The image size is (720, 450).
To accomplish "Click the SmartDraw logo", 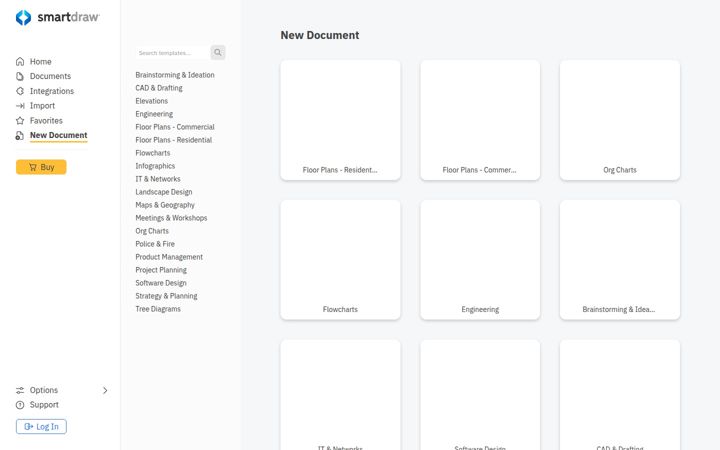I will click(x=57, y=17).
